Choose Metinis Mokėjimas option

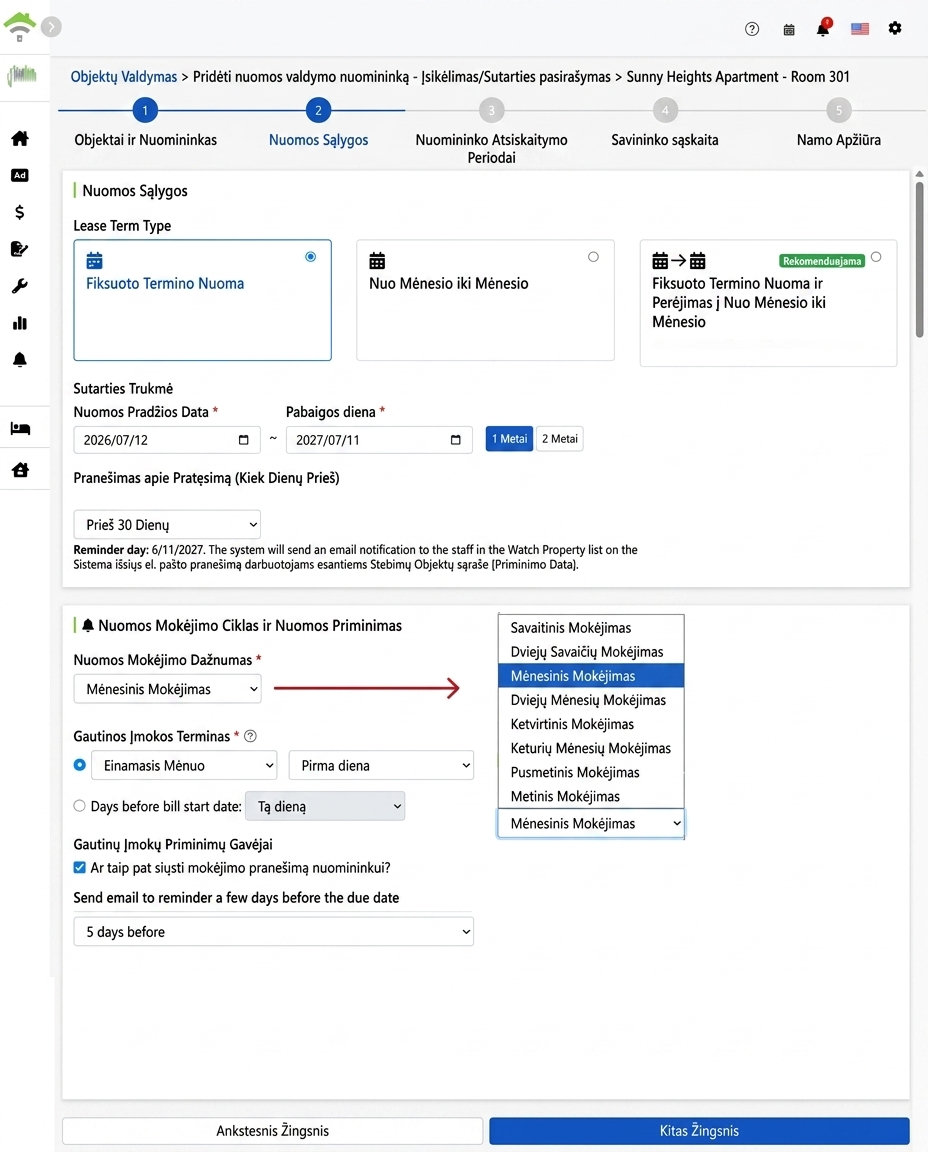point(591,796)
